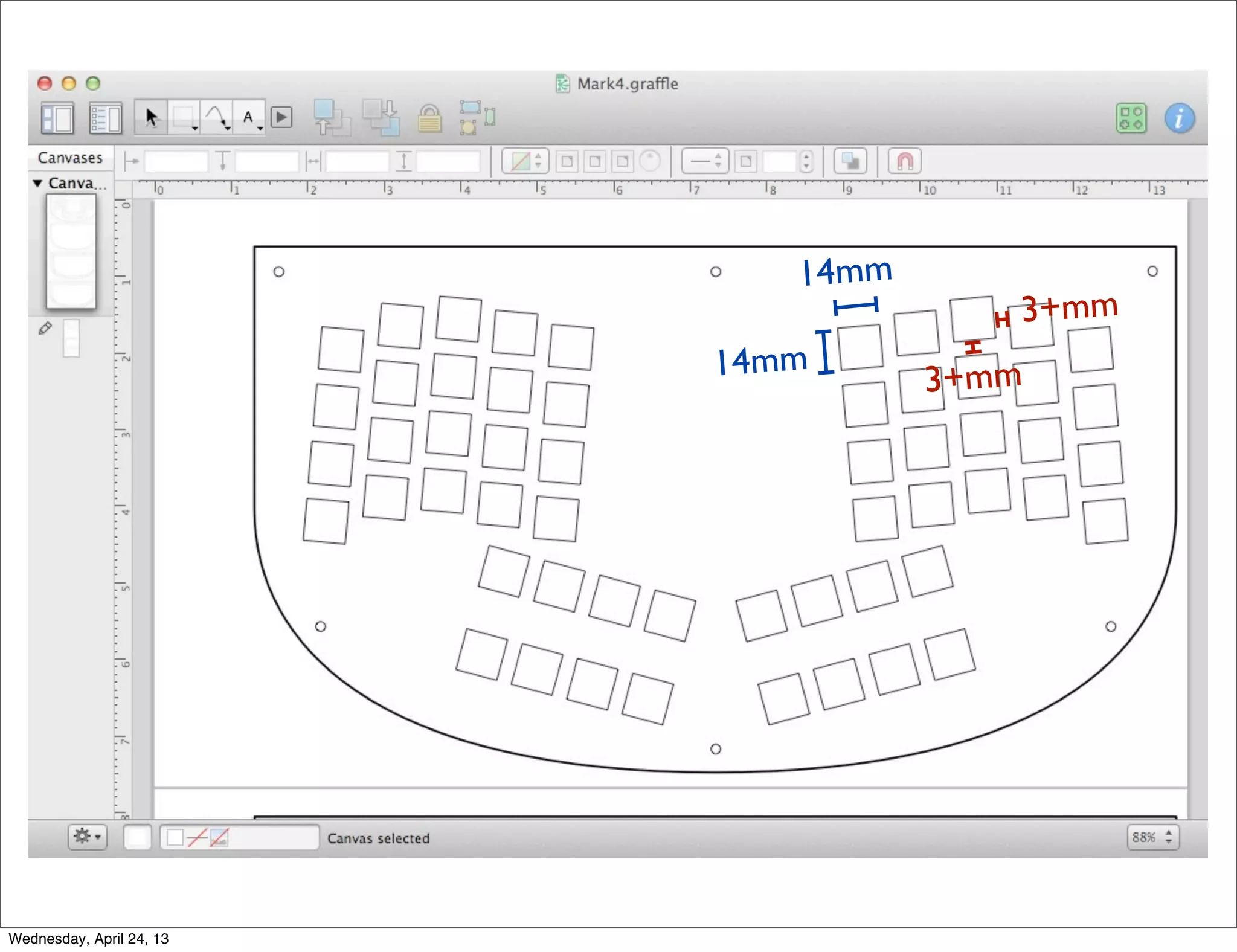The height and width of the screenshot is (952, 1237).
Task: Open the gear action menu
Action: coord(87,837)
